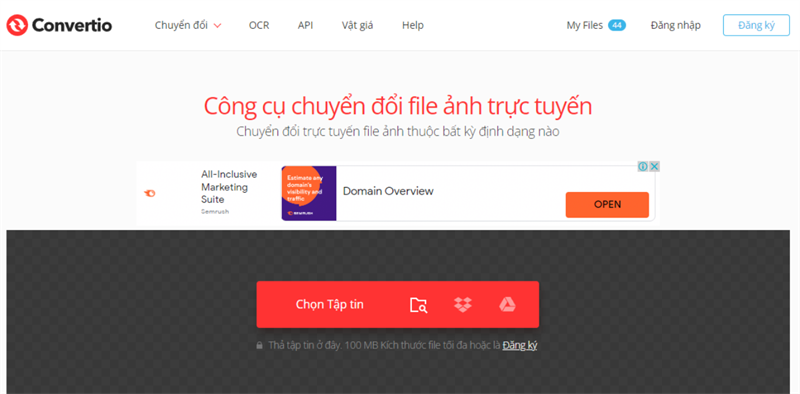
Task: Choose file from Google Drive icon
Action: click(x=507, y=305)
